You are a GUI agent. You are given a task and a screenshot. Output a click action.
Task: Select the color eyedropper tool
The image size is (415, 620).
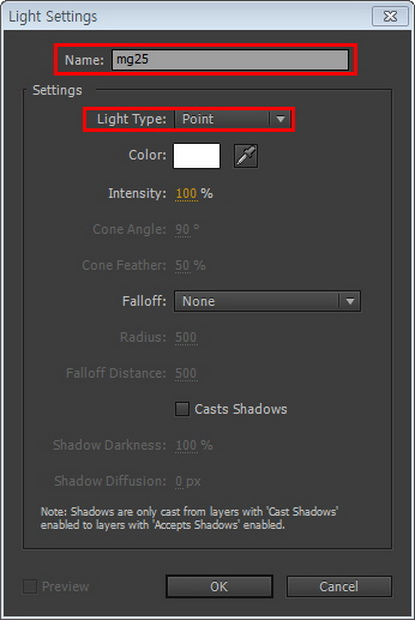[x=245, y=156]
